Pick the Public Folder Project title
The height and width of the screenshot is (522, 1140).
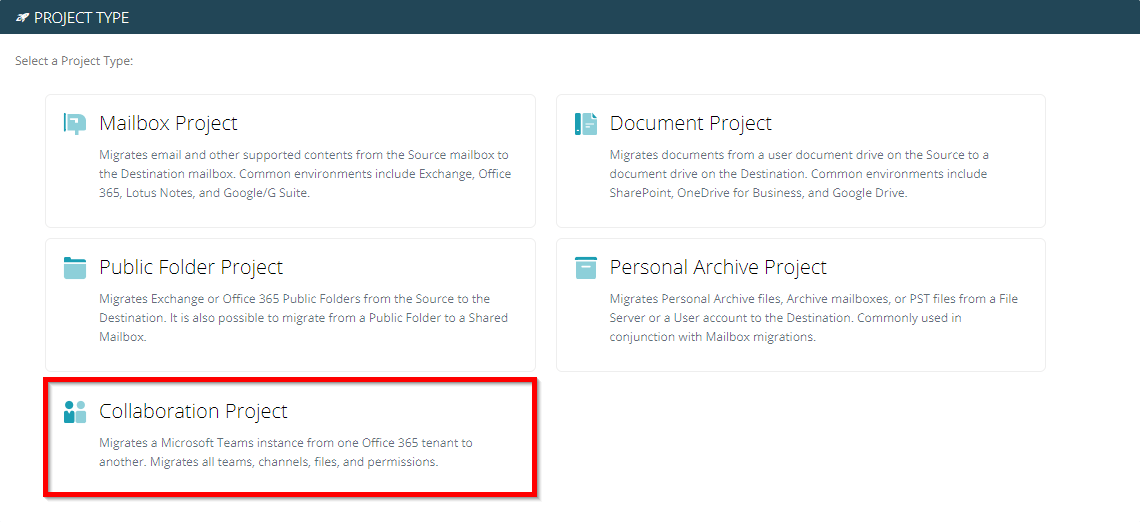pos(191,268)
